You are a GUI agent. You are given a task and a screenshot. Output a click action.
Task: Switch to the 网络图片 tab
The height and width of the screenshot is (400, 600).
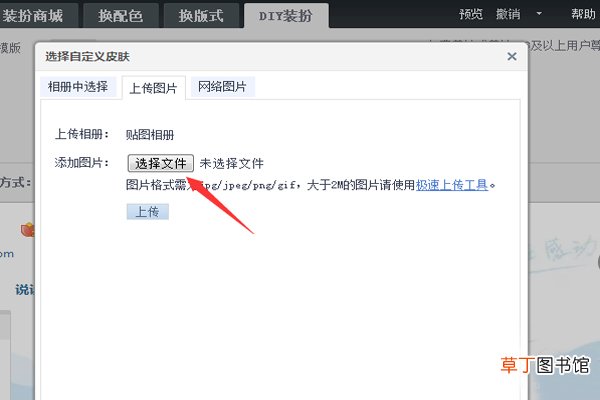[x=222, y=87]
